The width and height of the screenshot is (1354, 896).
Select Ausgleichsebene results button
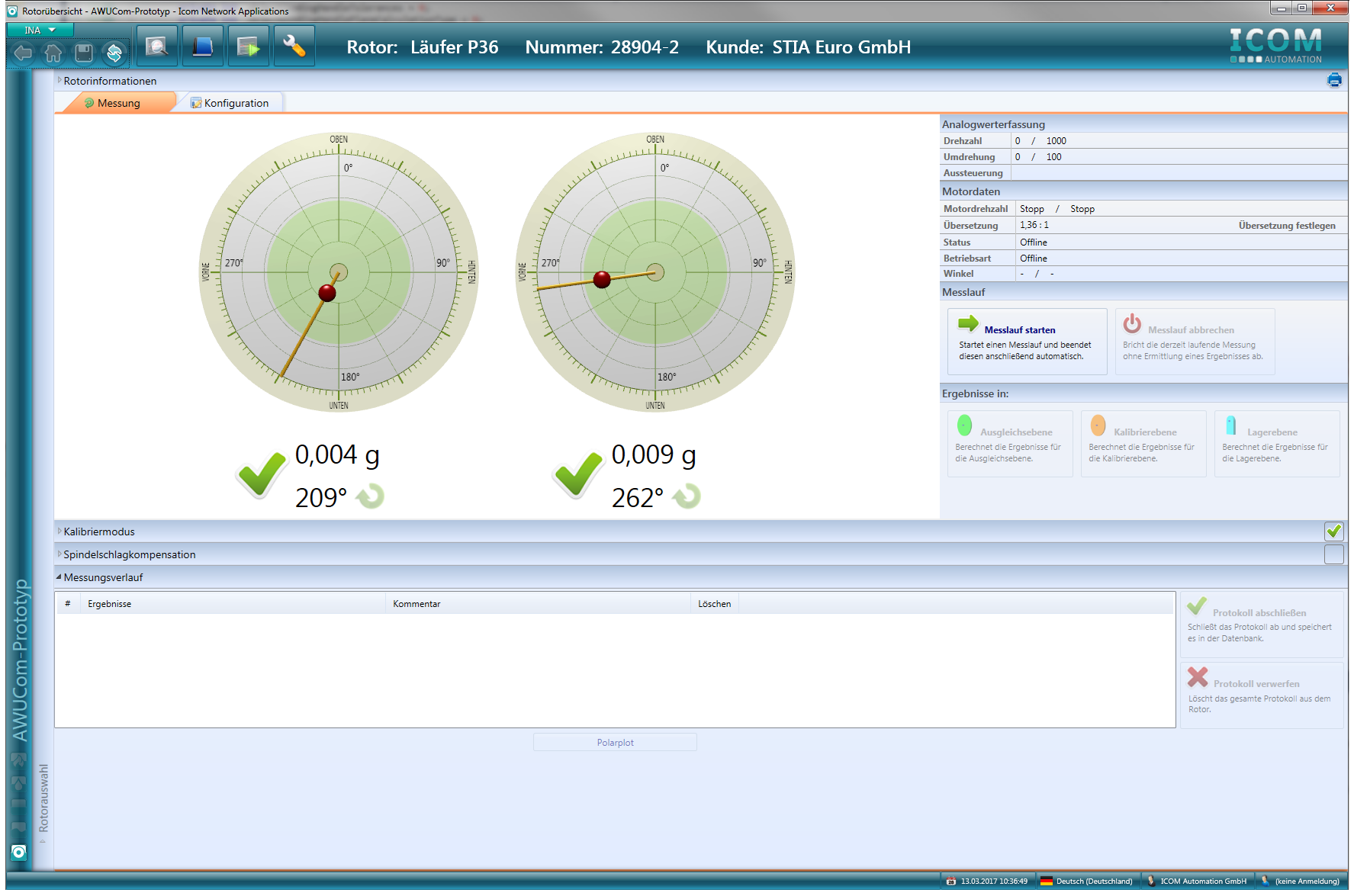[1010, 444]
